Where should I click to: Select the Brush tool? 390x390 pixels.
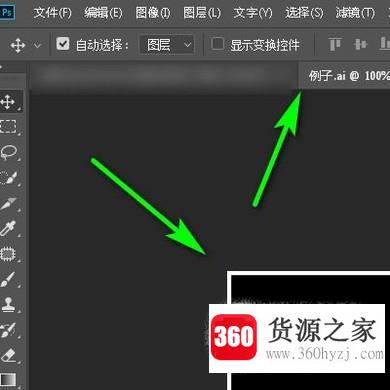[8, 279]
